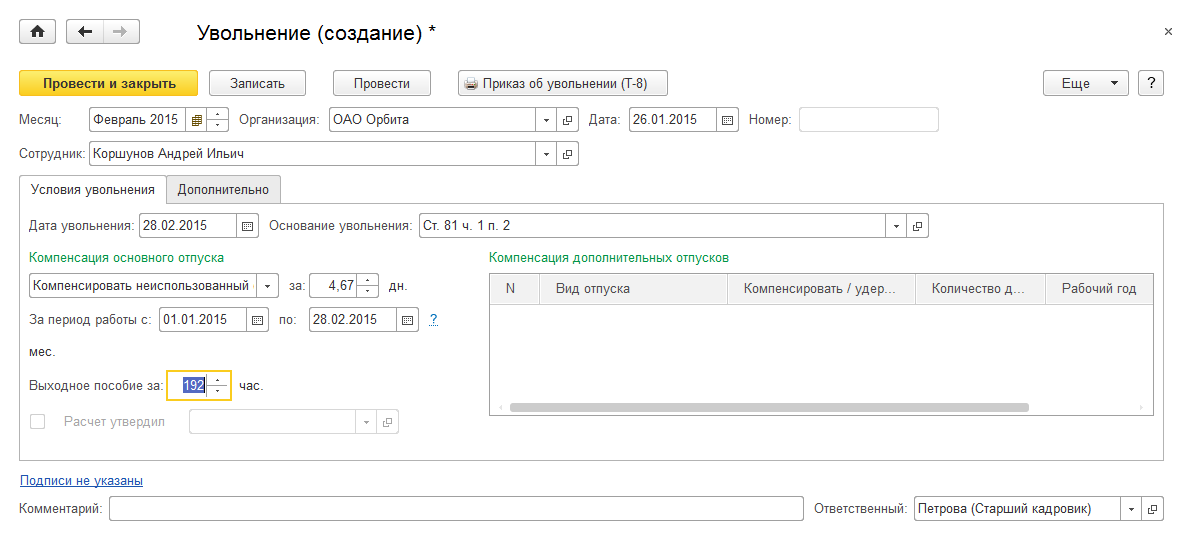
Task: Switch to the Дополнительно tab
Action: pyautogui.click(x=223, y=189)
